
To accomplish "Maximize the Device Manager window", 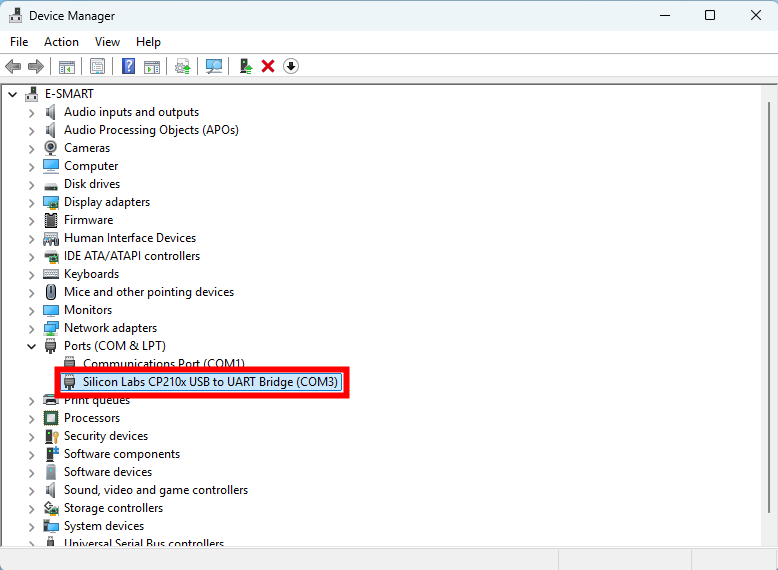I will click(x=710, y=15).
